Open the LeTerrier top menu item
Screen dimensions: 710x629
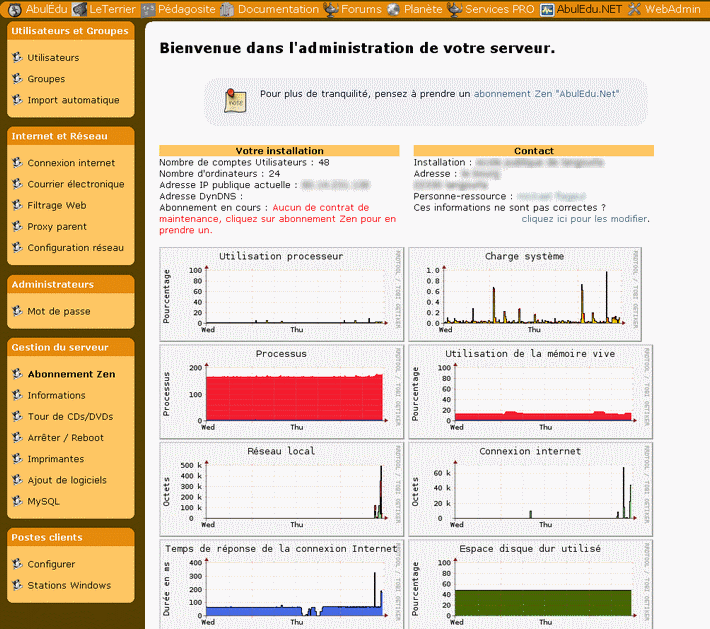point(112,9)
